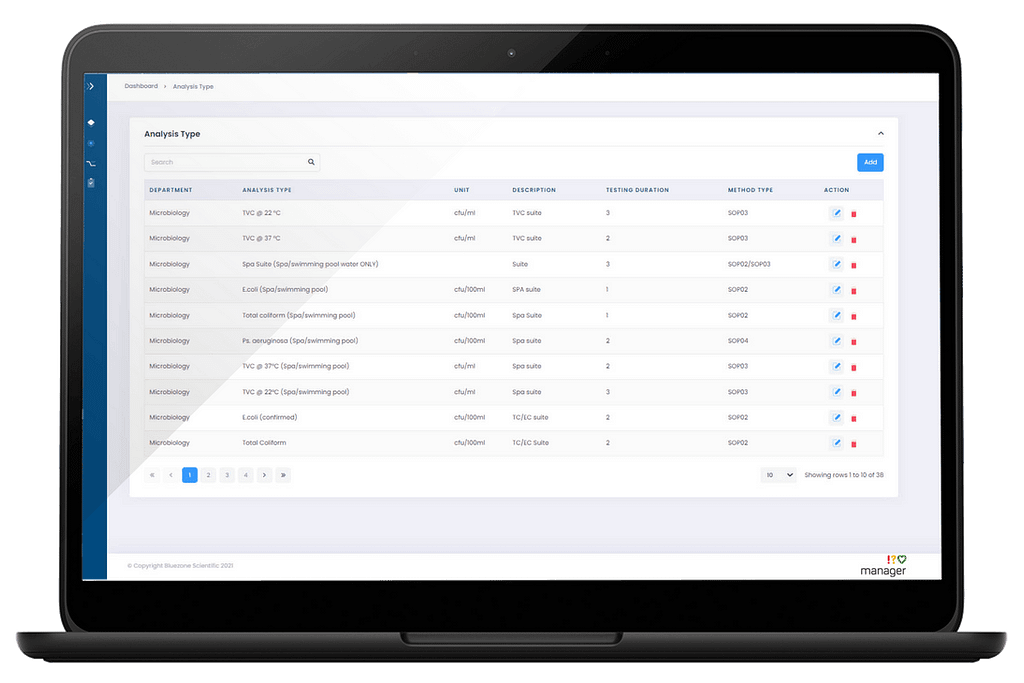Edit TVC @ 37°C (Spa/swimming pool) row
Viewport: 1024px width, 683px height.
point(837,366)
